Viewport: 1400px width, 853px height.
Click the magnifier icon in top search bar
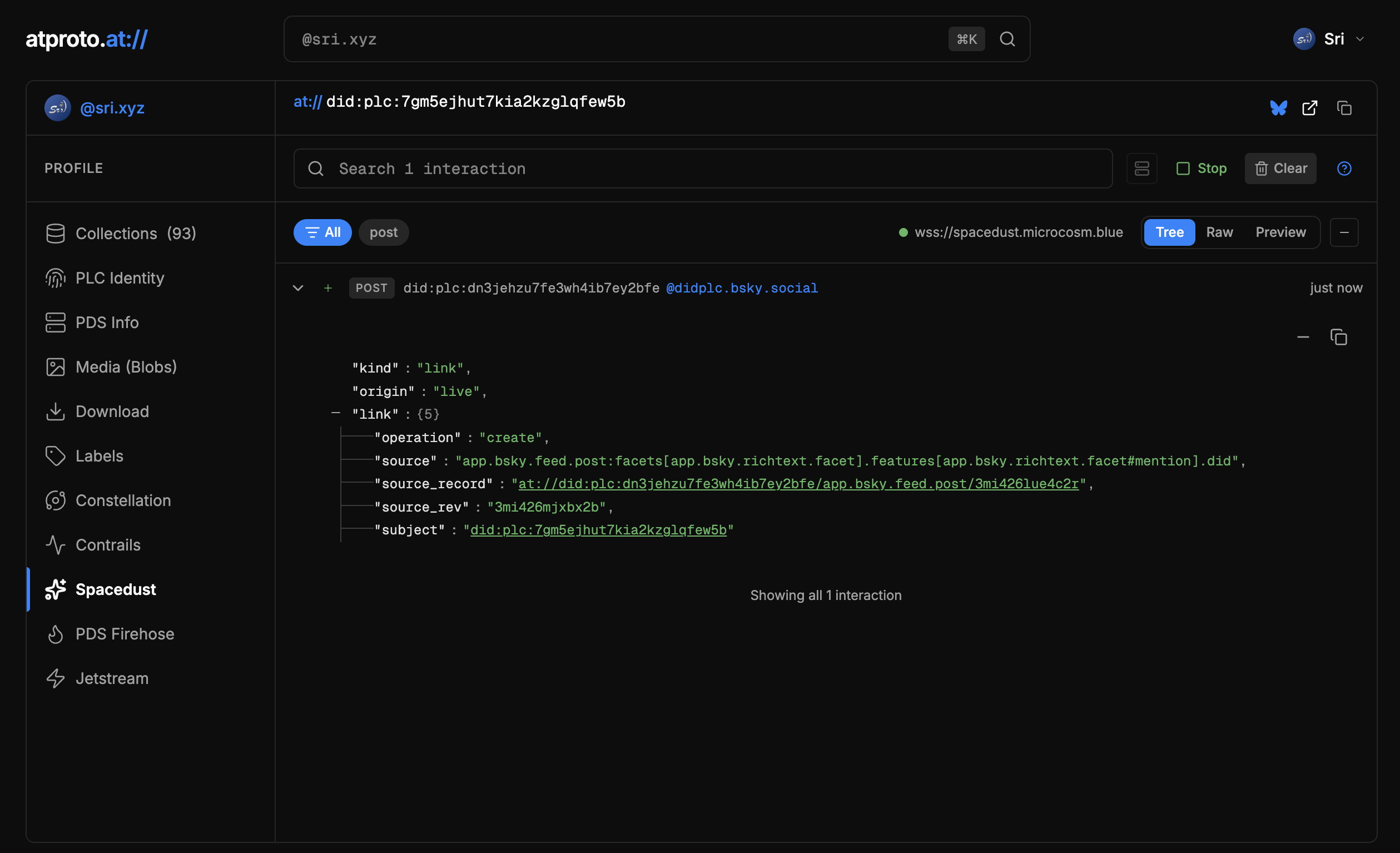(x=1007, y=39)
